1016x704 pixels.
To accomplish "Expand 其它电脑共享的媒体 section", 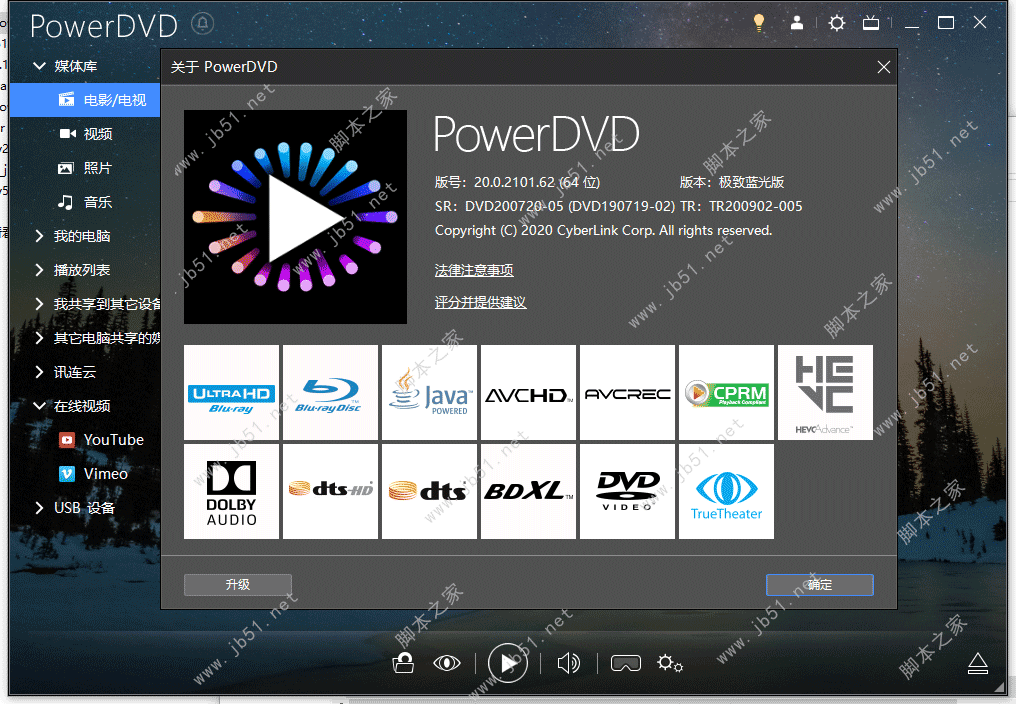I will pos(40,338).
